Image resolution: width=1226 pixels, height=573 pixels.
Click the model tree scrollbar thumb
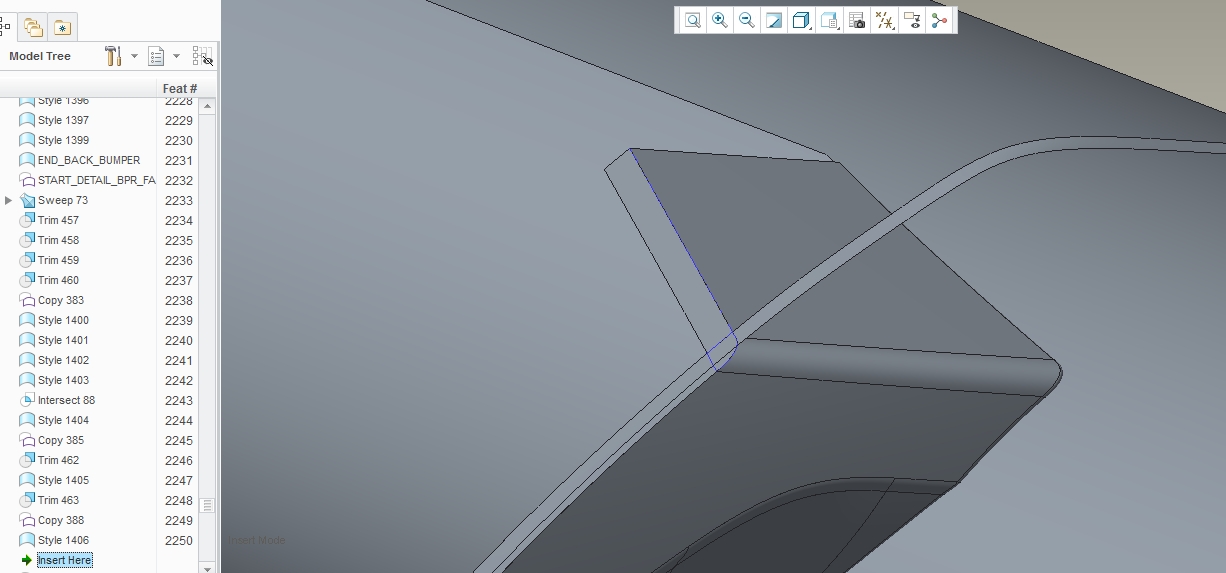207,505
